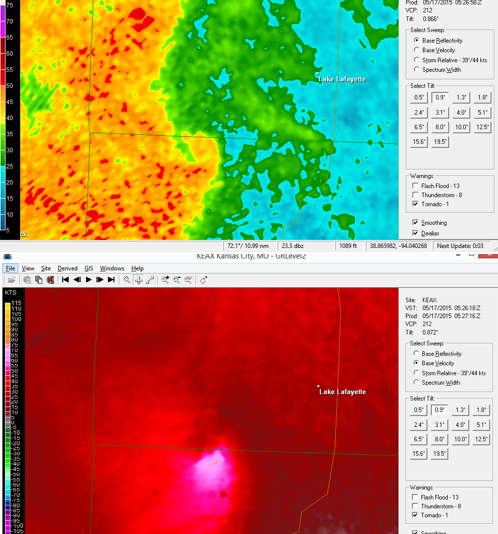
Task: Select the distance measuring line tool
Action: [150, 280]
